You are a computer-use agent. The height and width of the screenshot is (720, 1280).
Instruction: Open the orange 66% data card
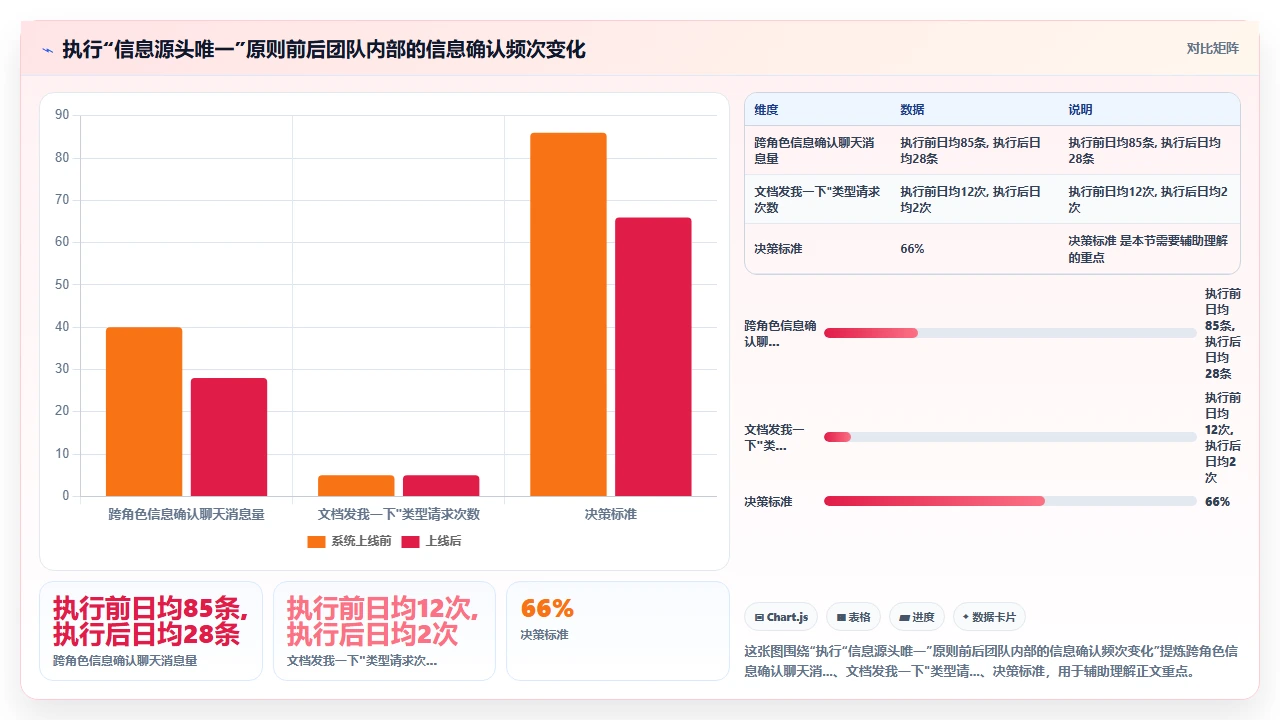click(x=618, y=631)
